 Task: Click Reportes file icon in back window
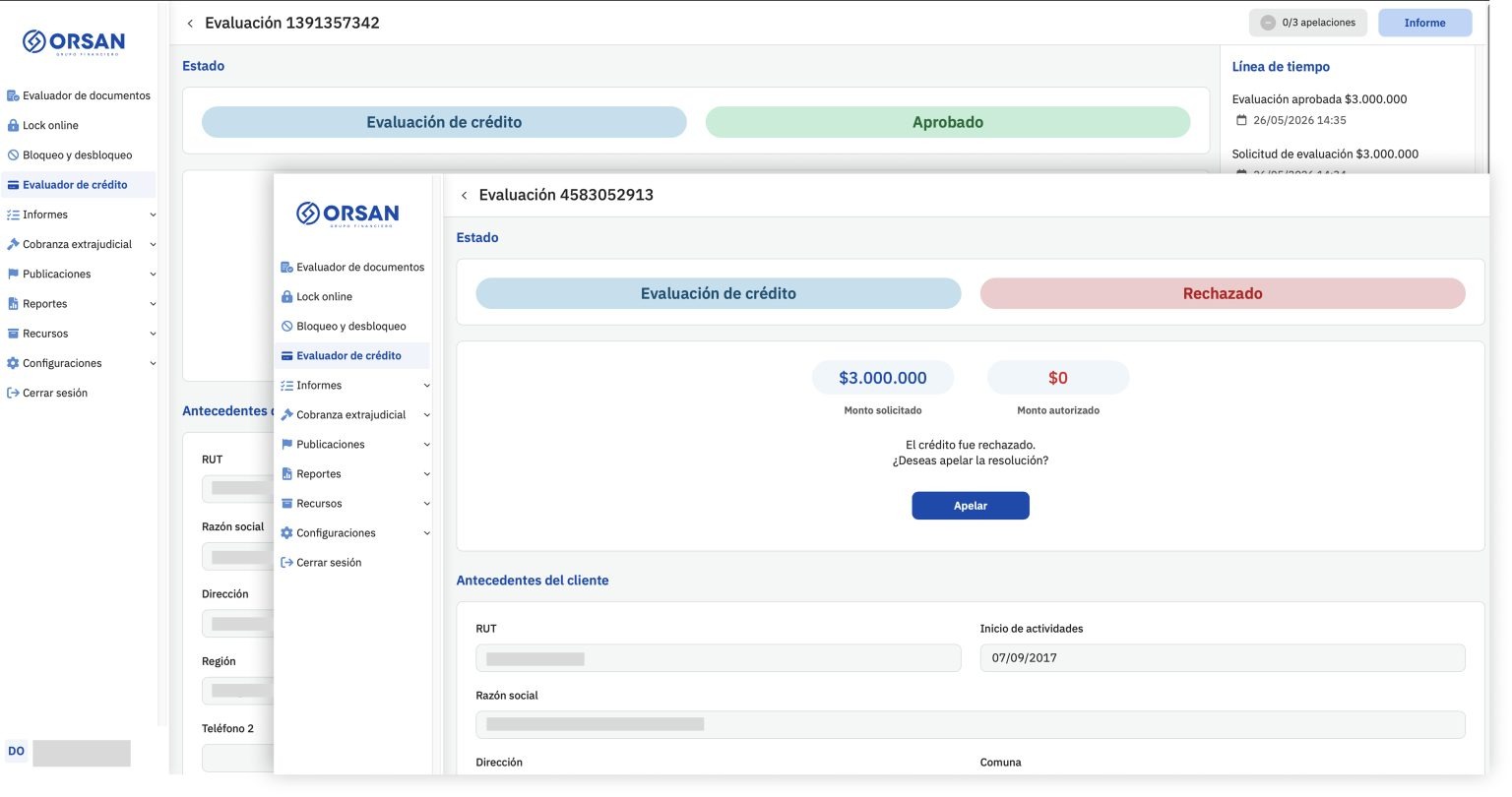coord(13,303)
